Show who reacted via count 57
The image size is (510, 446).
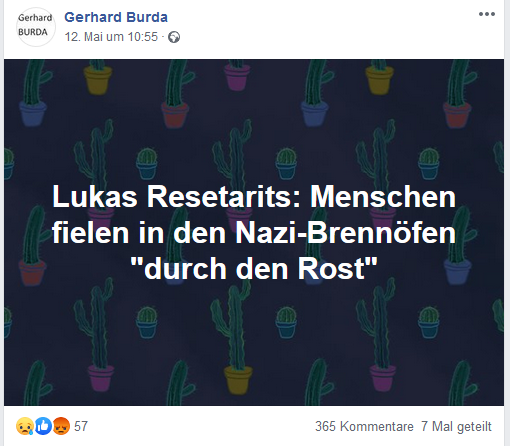point(81,426)
